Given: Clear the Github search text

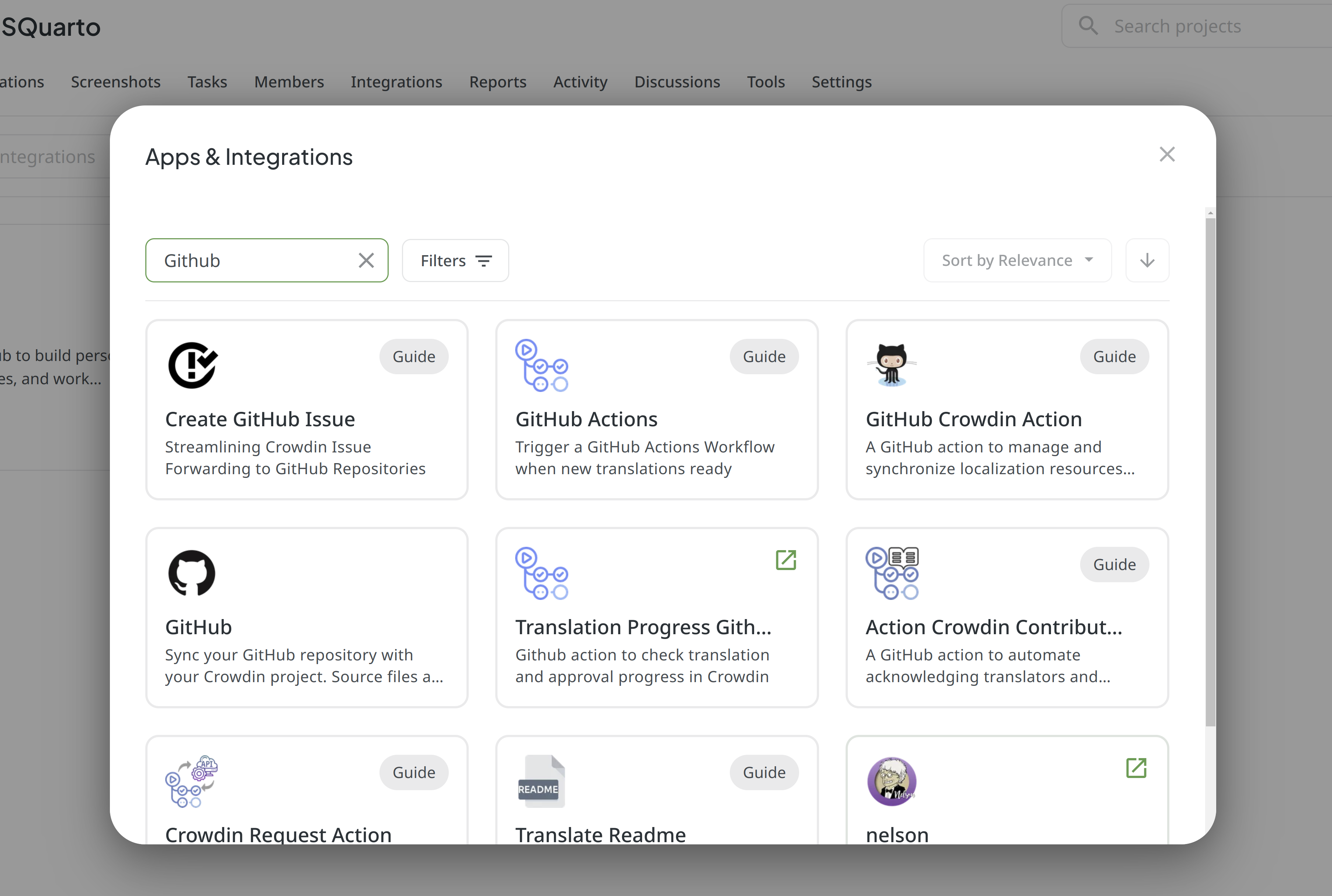Looking at the screenshot, I should [x=366, y=261].
